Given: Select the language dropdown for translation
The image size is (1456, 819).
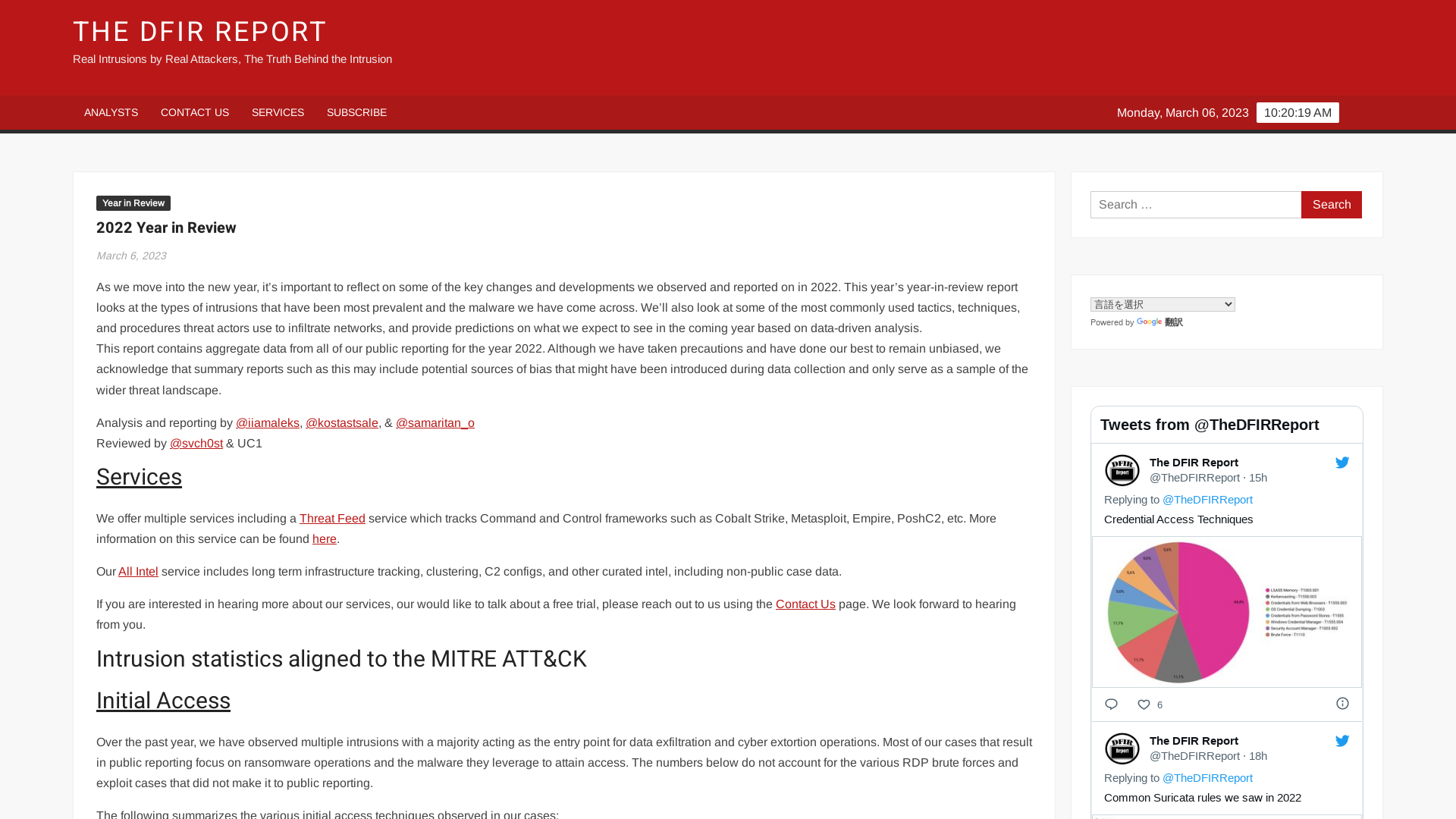Looking at the screenshot, I should click(x=1163, y=304).
